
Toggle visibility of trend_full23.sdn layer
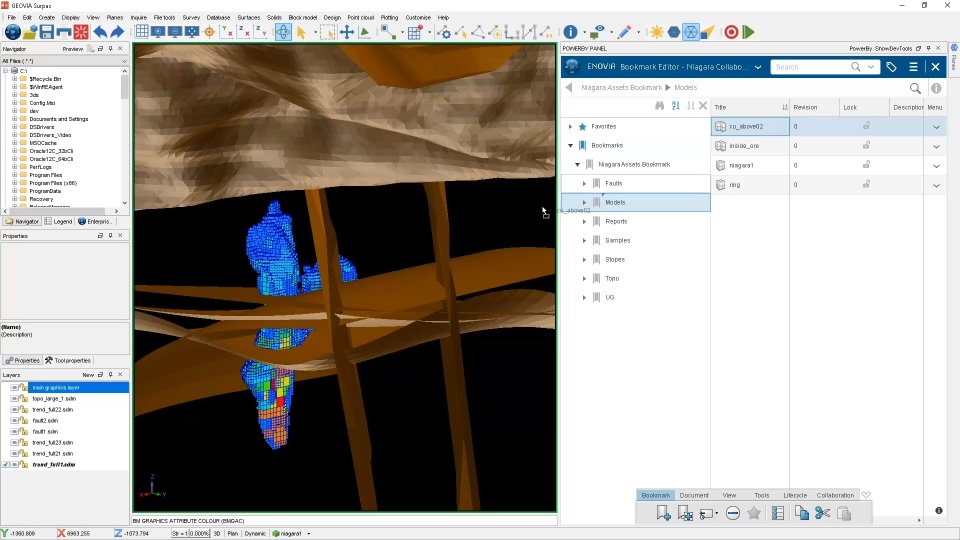[x=14, y=443]
